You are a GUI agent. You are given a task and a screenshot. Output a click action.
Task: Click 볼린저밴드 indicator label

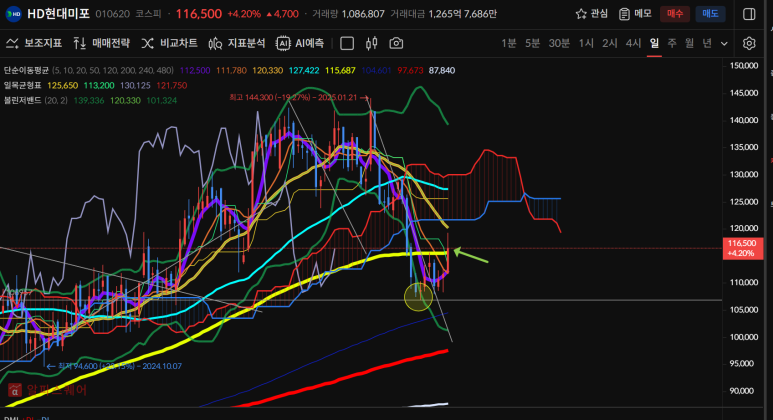pyautogui.click(x=23, y=100)
